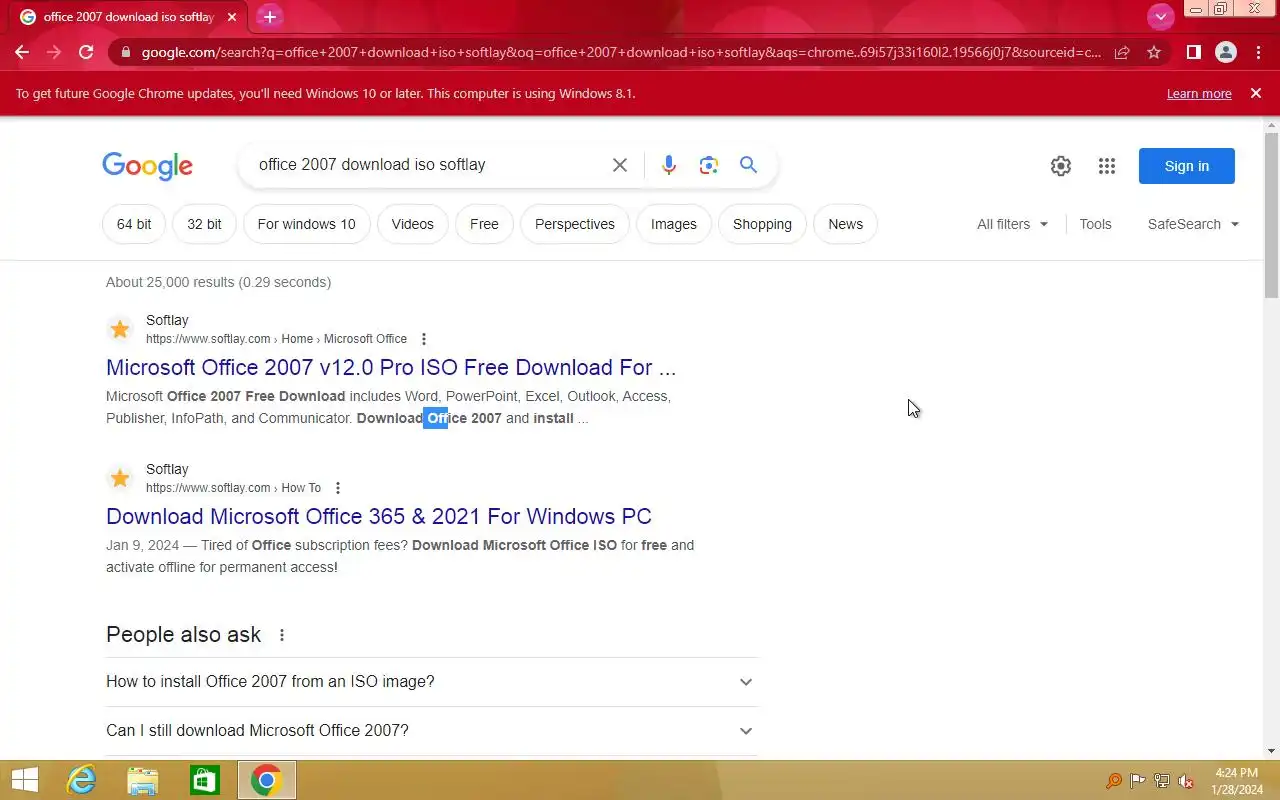Switch to News results
The height and width of the screenshot is (800, 1280).
point(845,224)
